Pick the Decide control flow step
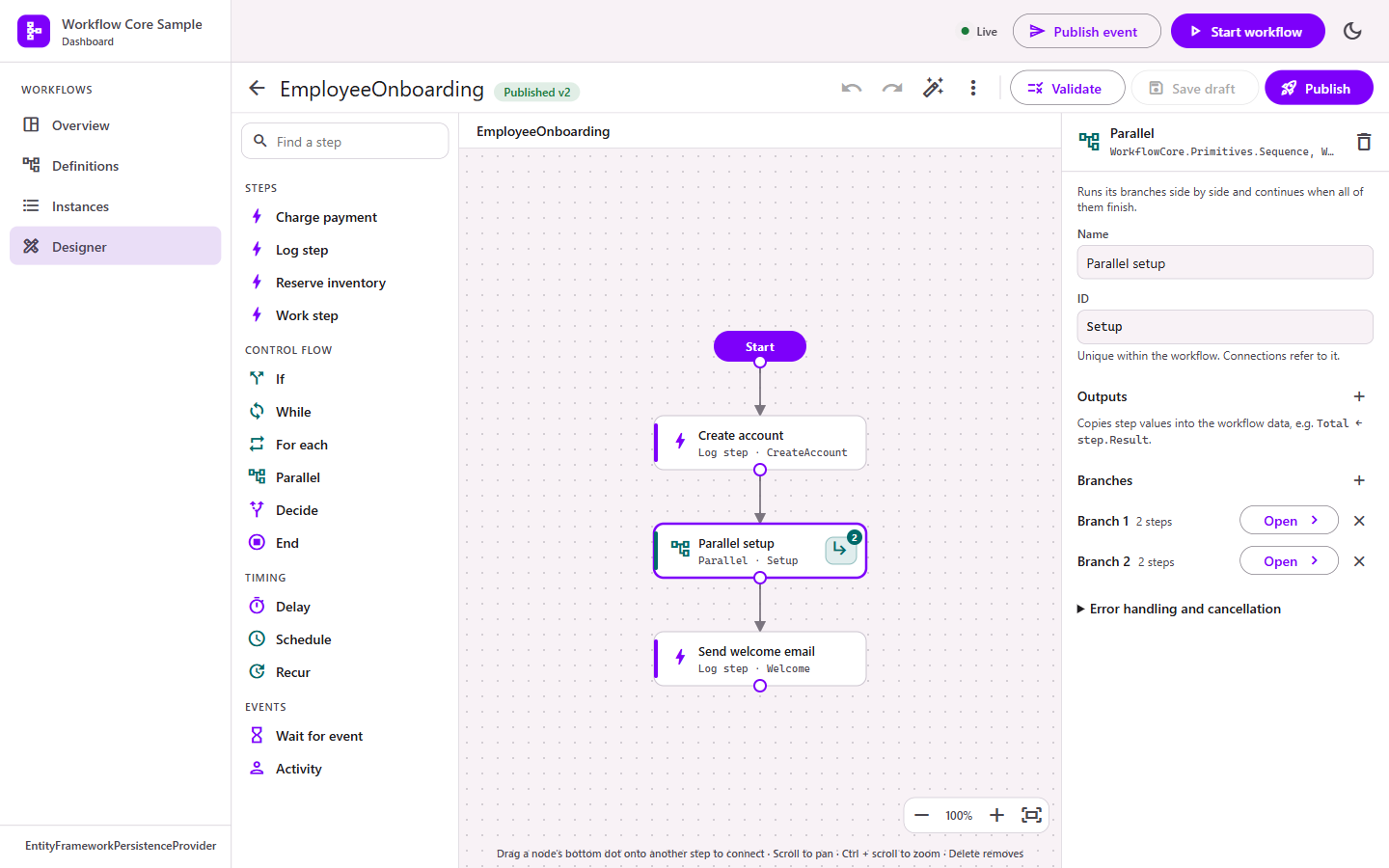The height and width of the screenshot is (868, 1389). 345,510
